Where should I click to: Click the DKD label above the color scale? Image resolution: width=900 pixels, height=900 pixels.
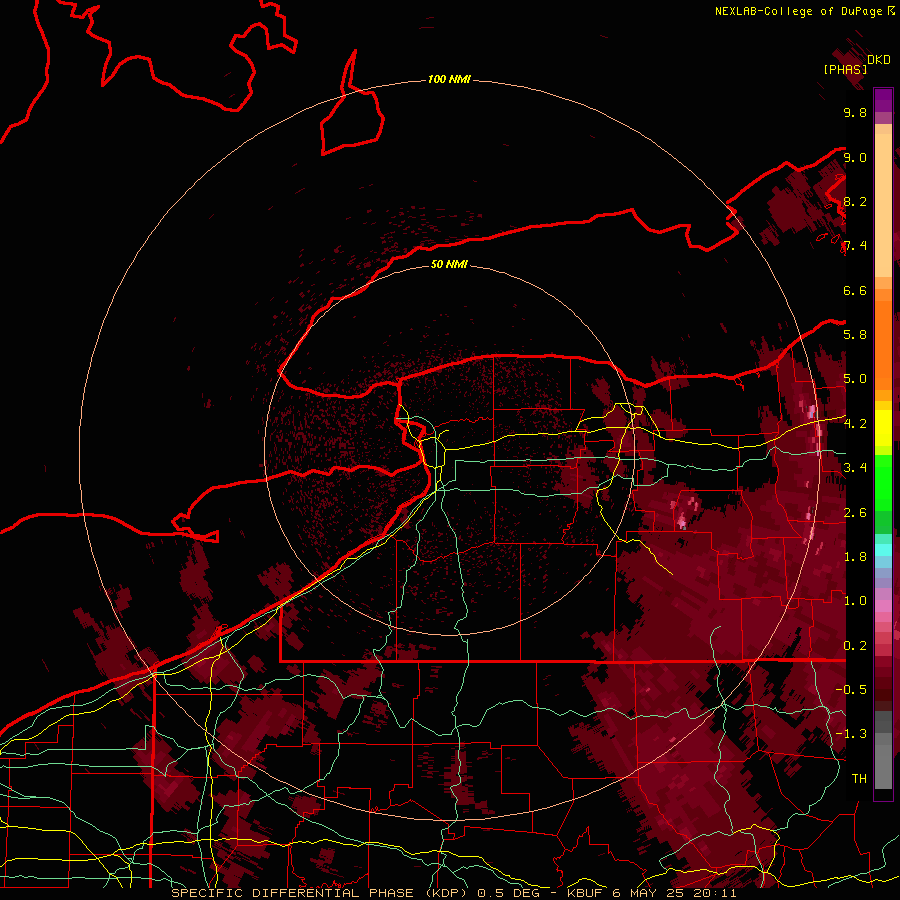coord(879,60)
